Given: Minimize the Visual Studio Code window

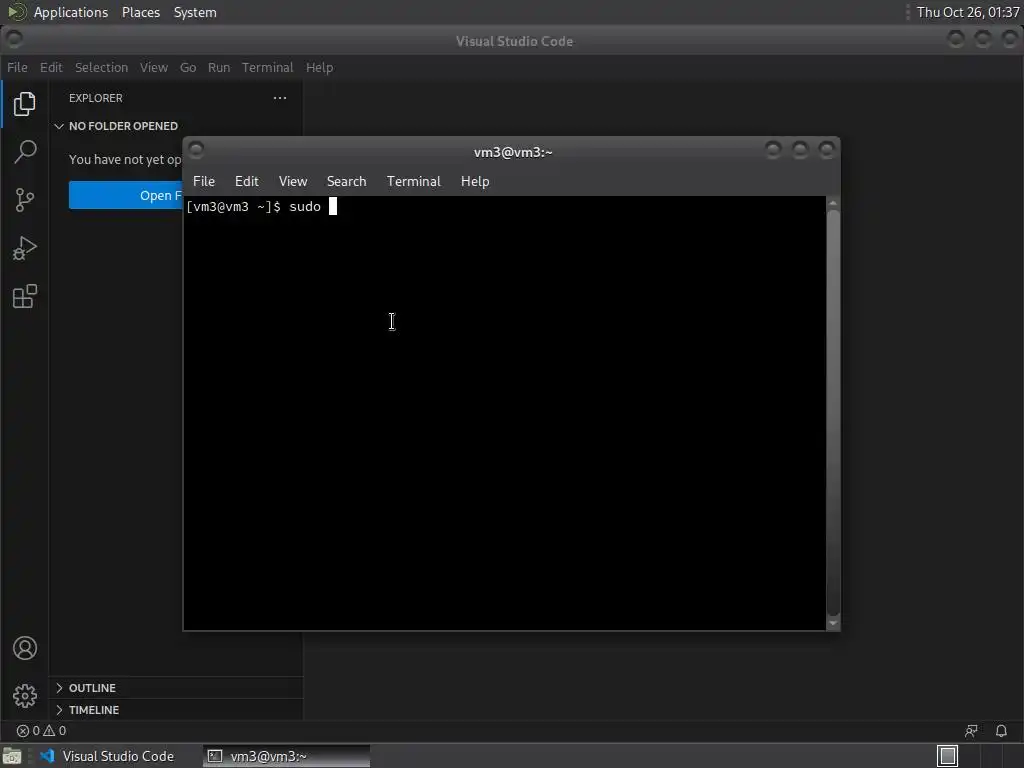Looking at the screenshot, I should pos(956,39).
